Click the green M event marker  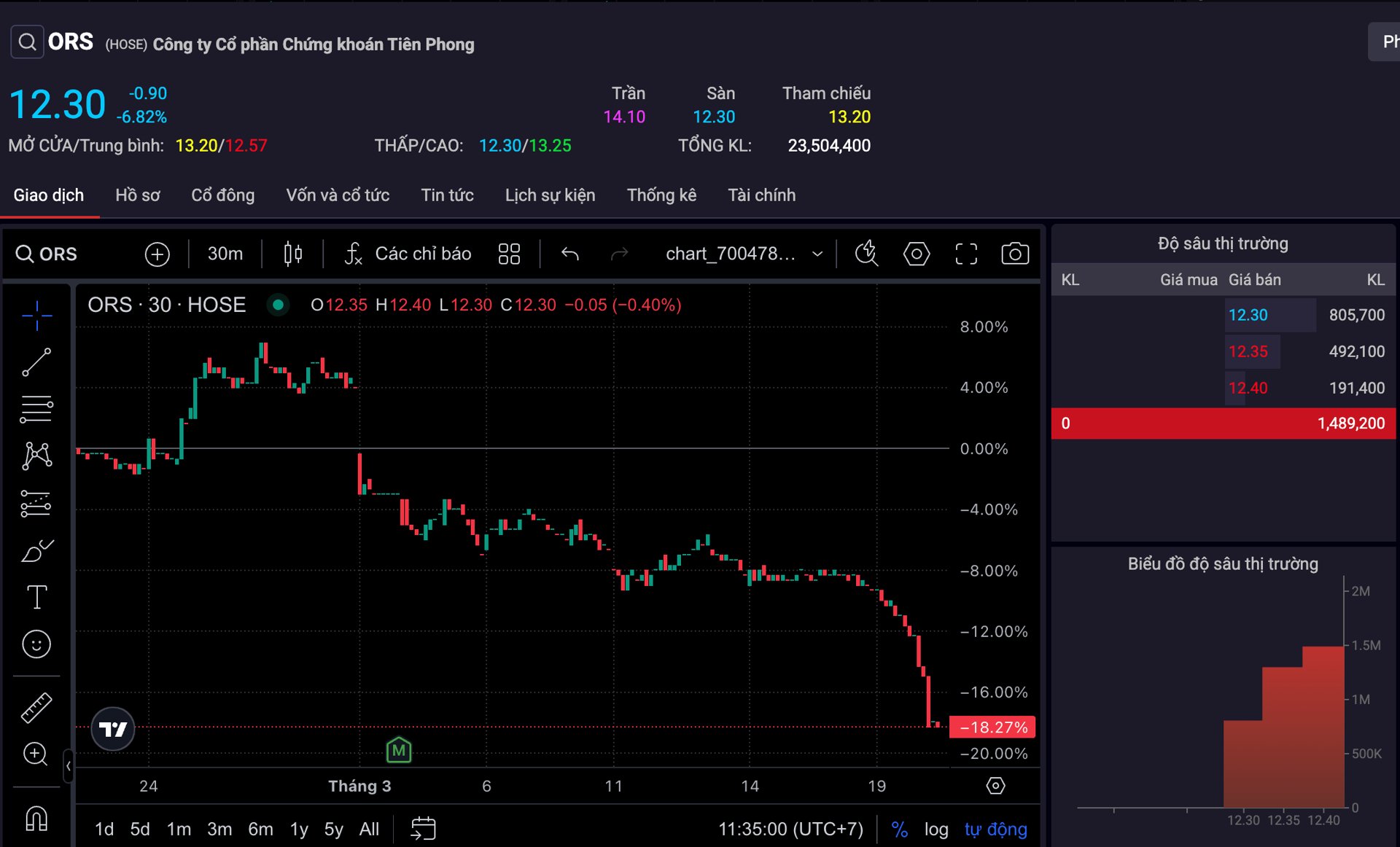tap(398, 750)
